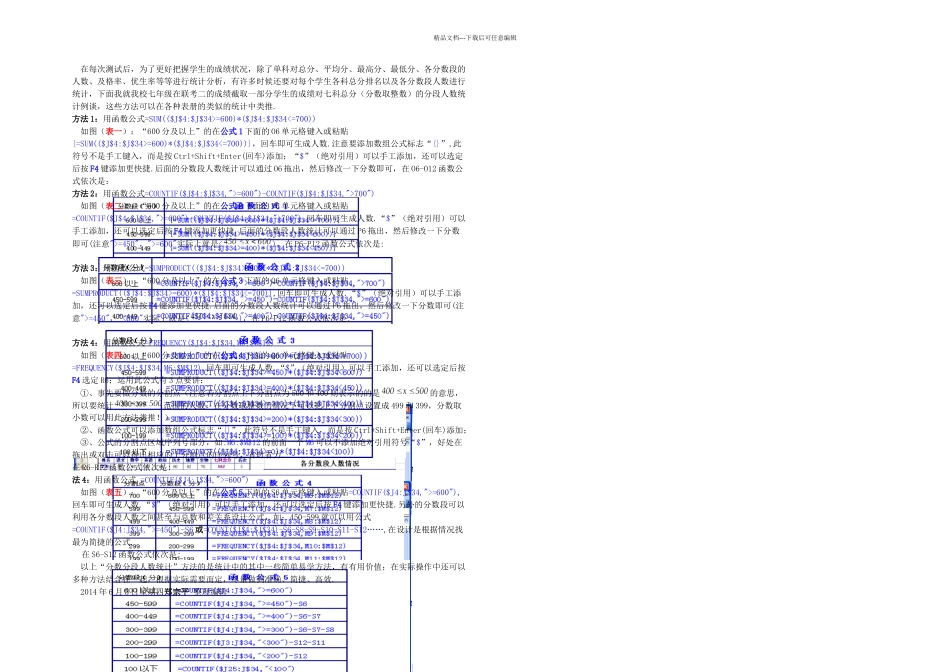
Task: Click the Ctrl+Shift+Enter text in the first method paragraph
Action: coord(204,156)
